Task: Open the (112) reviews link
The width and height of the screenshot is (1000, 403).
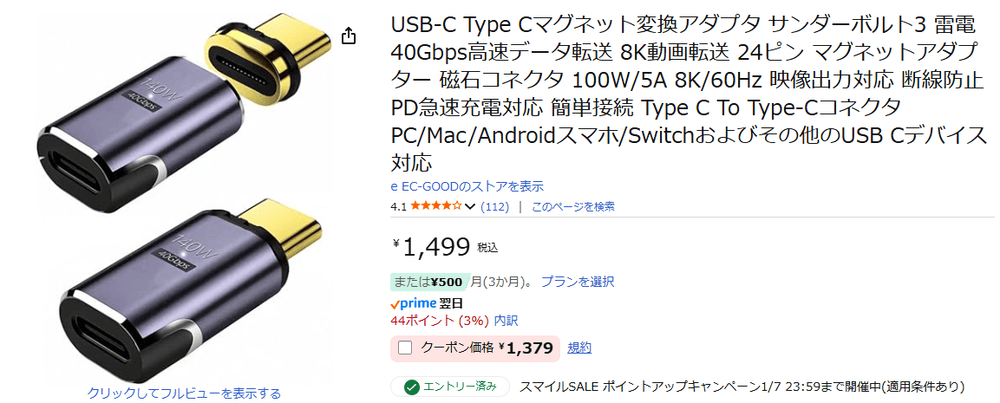Action: (x=495, y=207)
